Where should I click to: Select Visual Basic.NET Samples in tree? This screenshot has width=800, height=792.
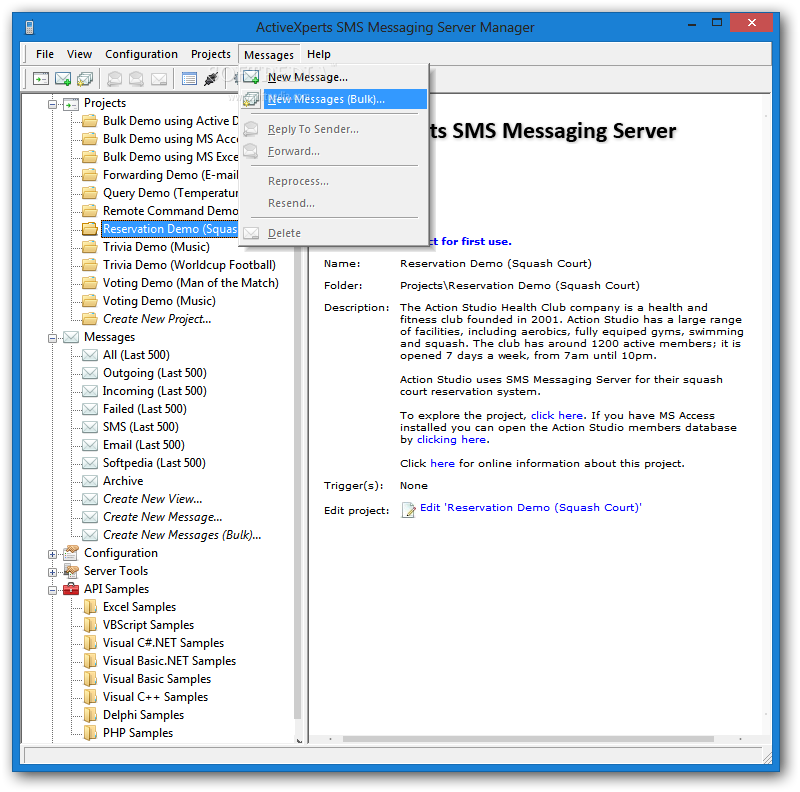(x=169, y=661)
